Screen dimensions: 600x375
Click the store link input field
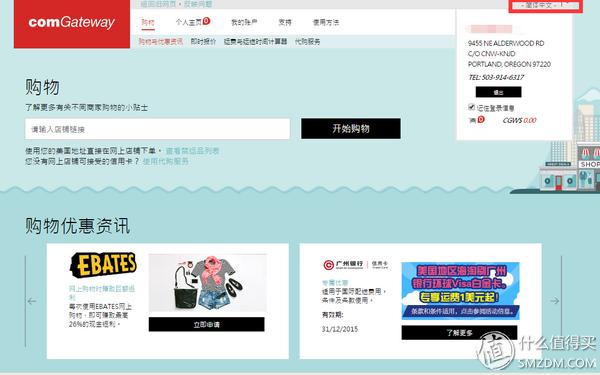point(158,129)
